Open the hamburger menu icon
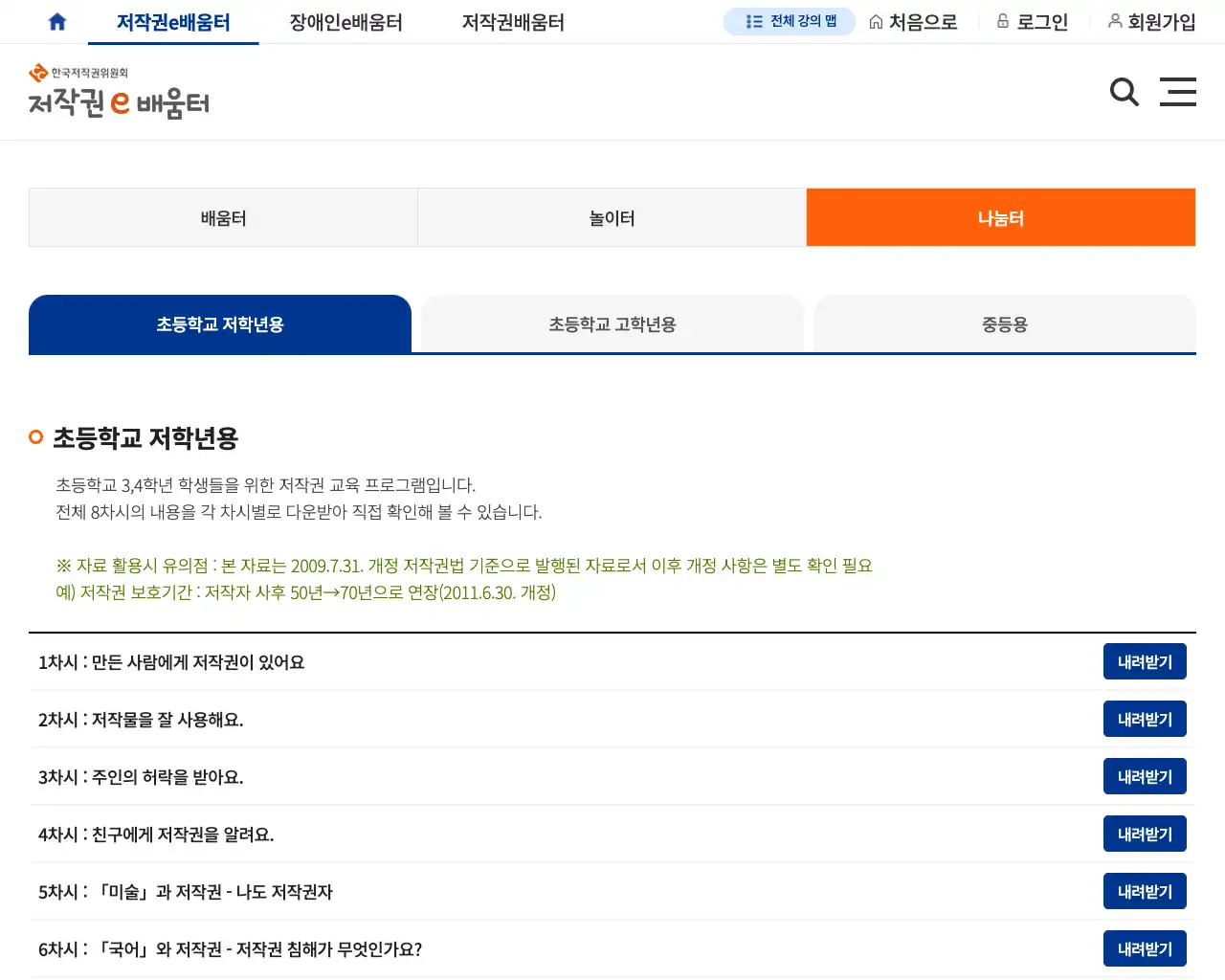 (1177, 92)
